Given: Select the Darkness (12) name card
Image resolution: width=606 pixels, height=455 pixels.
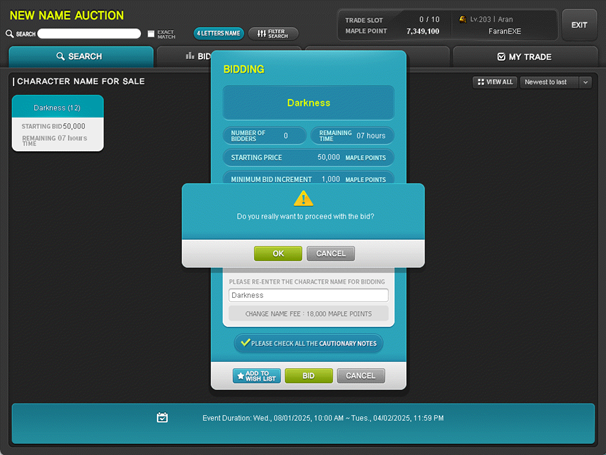Looking at the screenshot, I should pos(58,123).
